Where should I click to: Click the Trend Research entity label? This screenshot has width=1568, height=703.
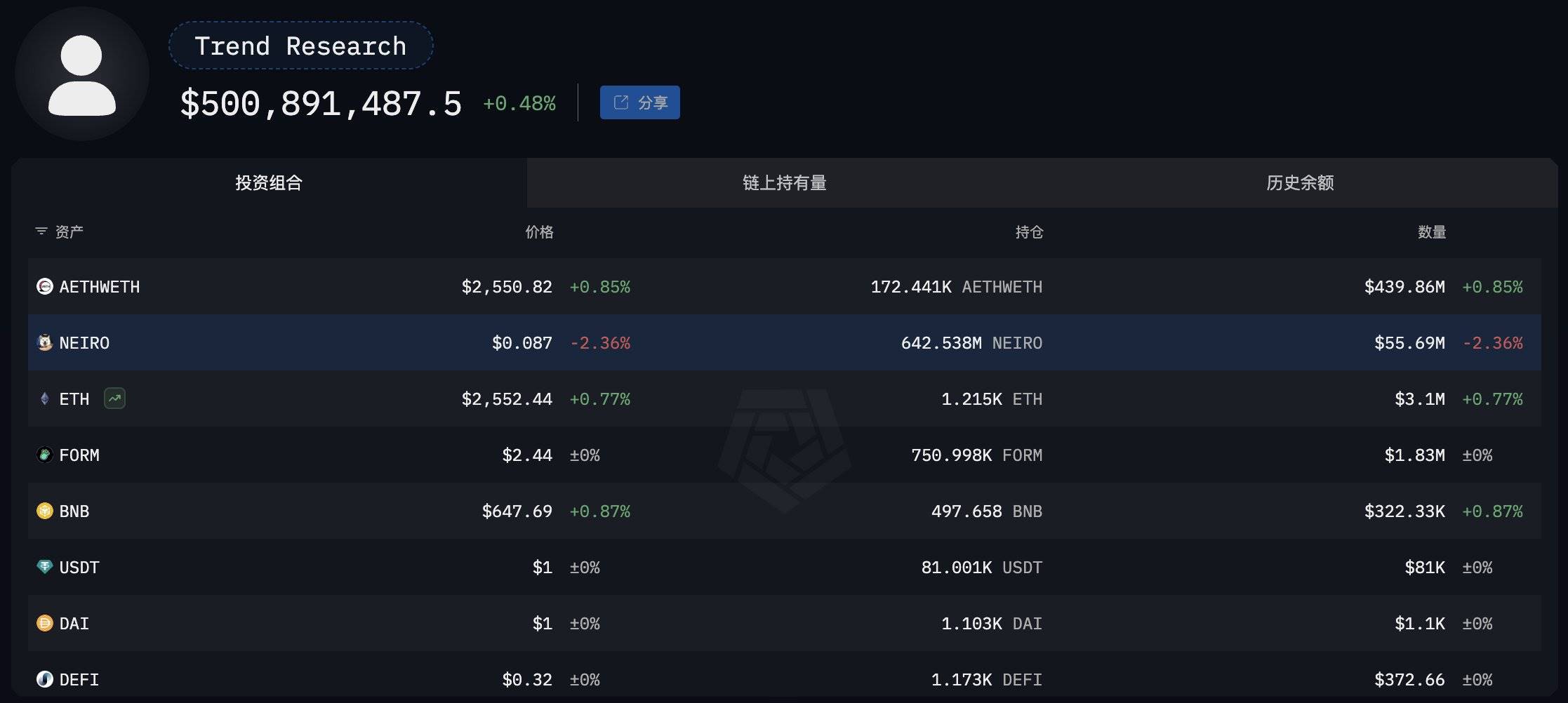click(300, 46)
